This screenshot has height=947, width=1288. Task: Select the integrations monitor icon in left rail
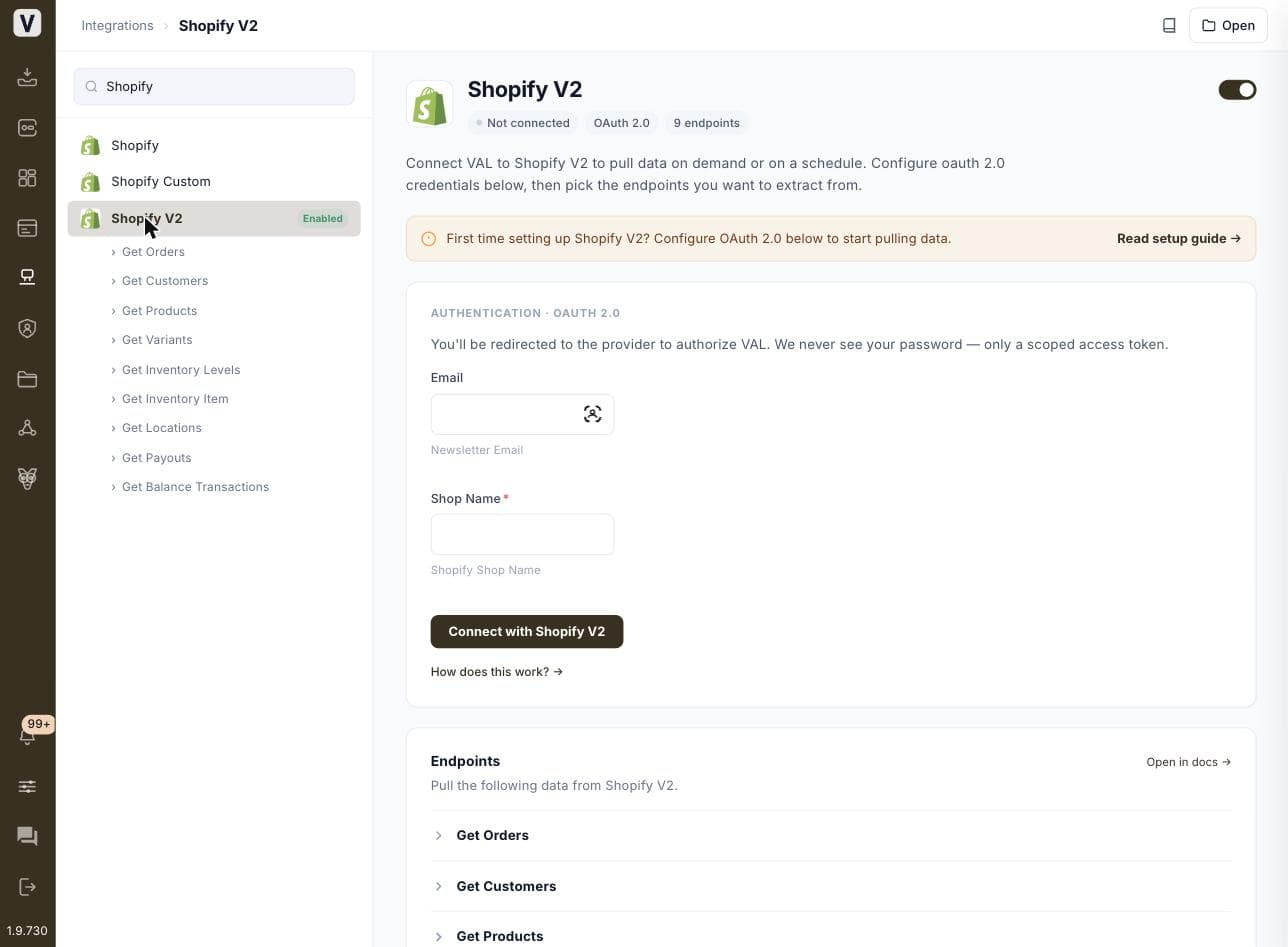point(27,277)
